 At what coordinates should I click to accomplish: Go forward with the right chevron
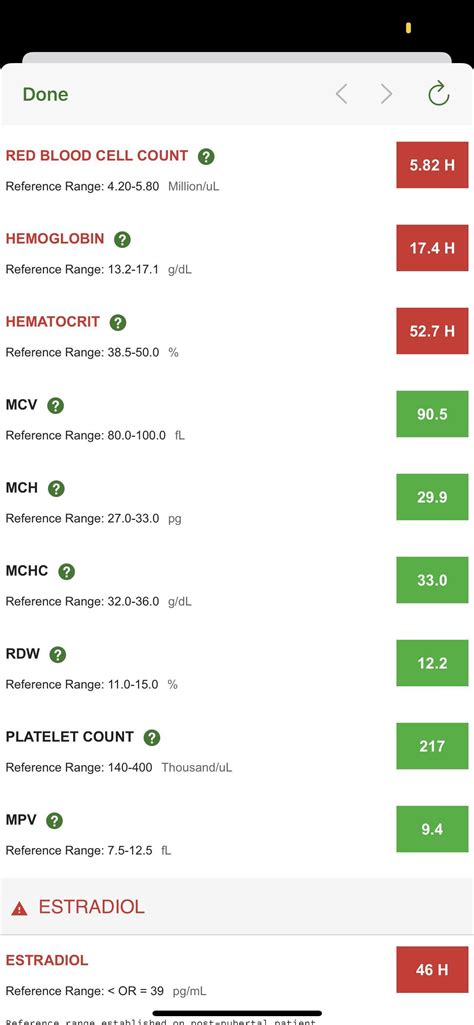pyautogui.click(x=386, y=94)
